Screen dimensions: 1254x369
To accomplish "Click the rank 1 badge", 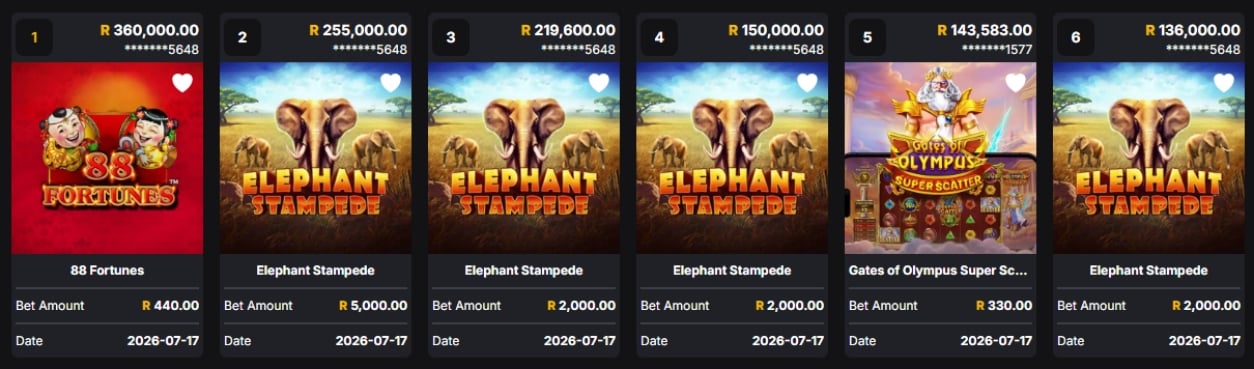I will pyautogui.click(x=34, y=38).
